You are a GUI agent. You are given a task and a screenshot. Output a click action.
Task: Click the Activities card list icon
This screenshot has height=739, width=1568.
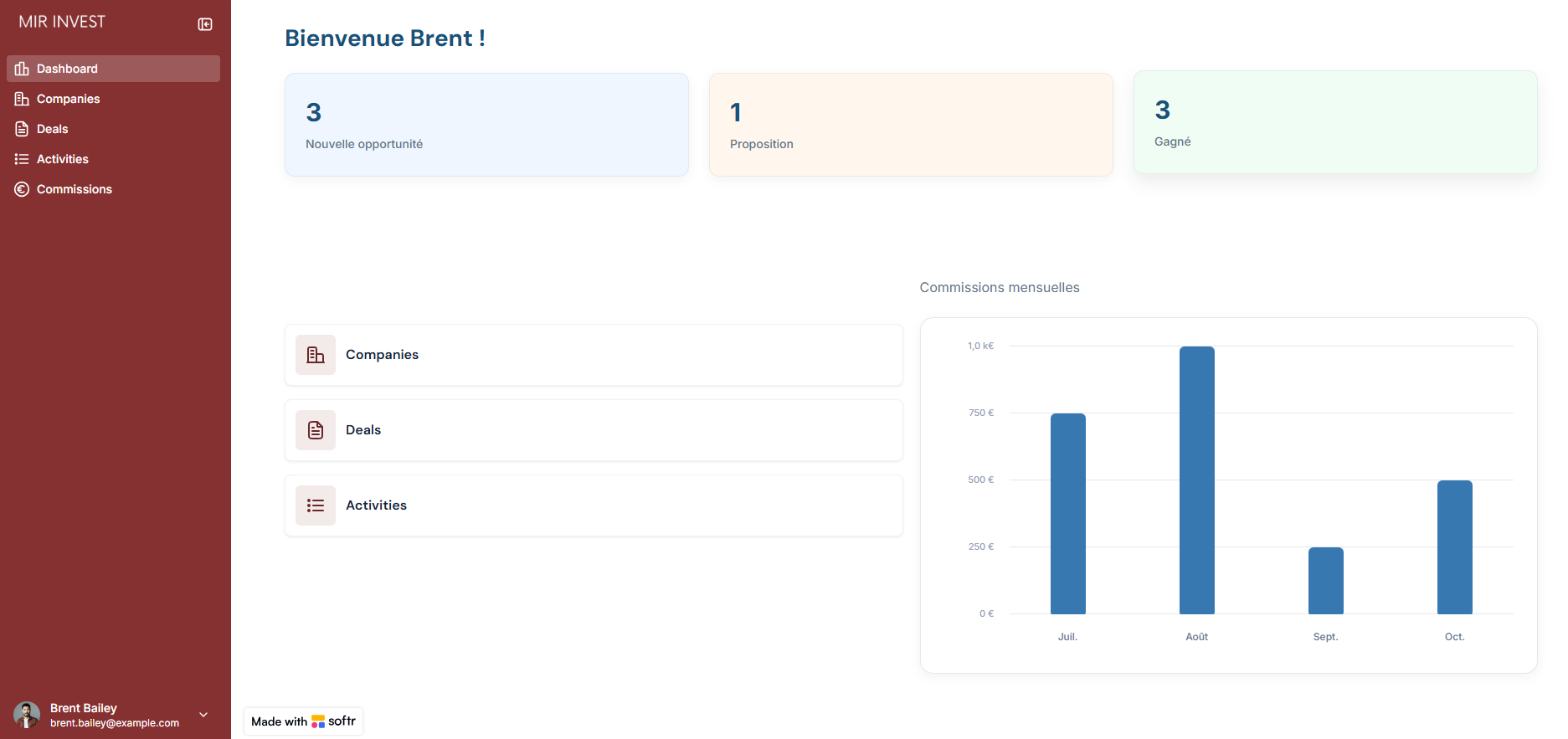(316, 505)
